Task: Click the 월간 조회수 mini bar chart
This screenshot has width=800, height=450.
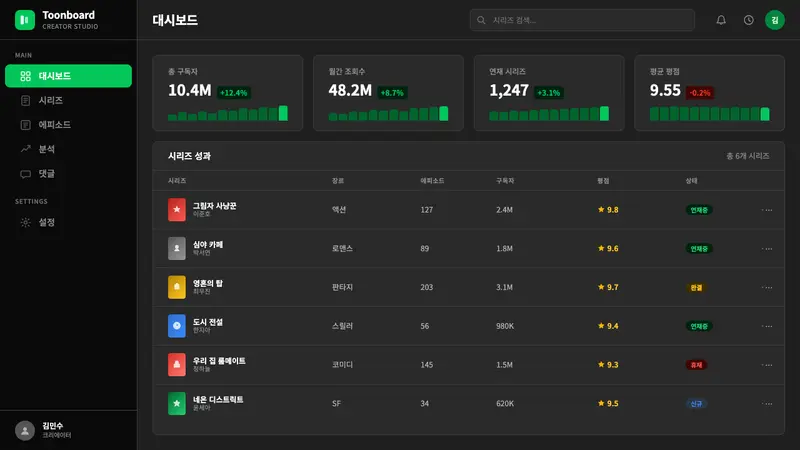Action: pos(388,113)
